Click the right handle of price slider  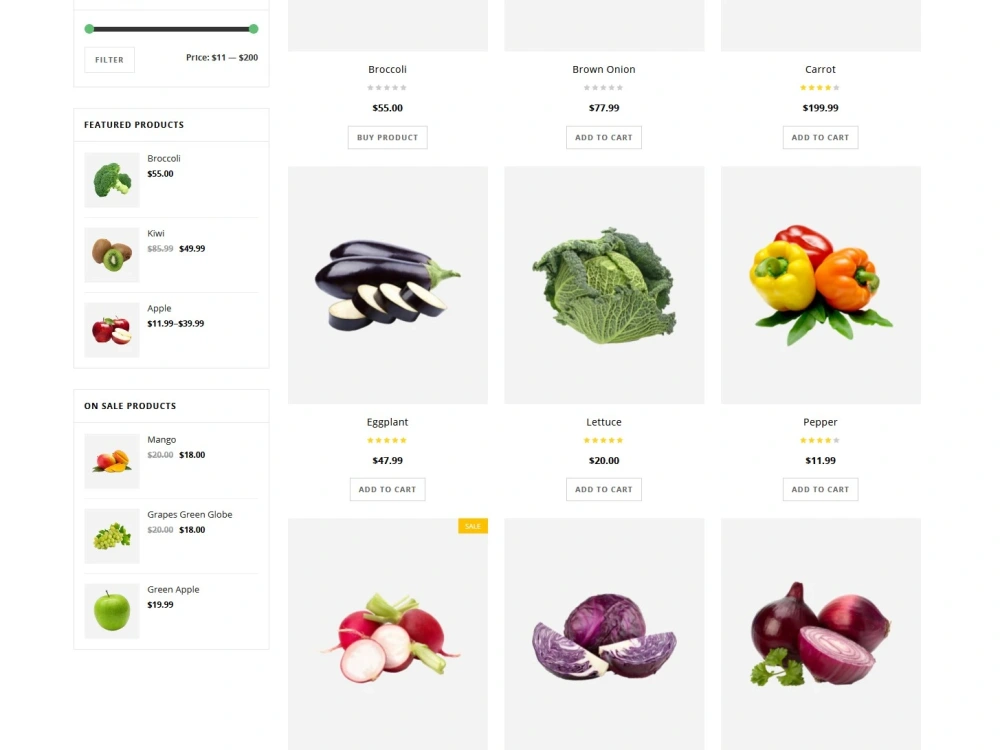(253, 29)
